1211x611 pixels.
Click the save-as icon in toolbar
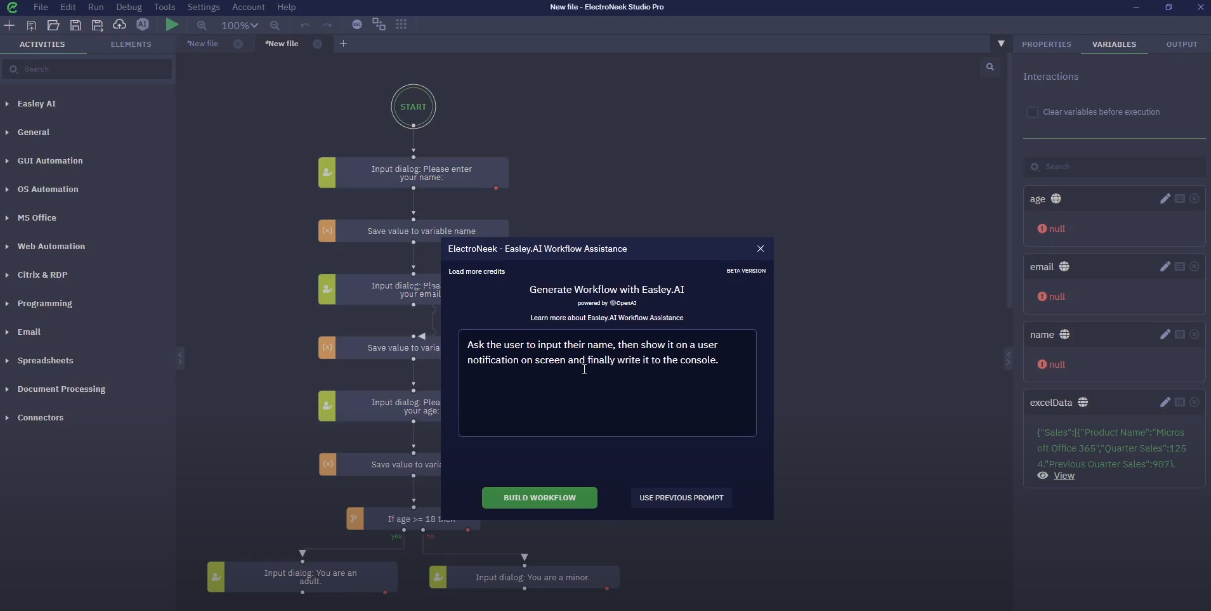(97, 25)
